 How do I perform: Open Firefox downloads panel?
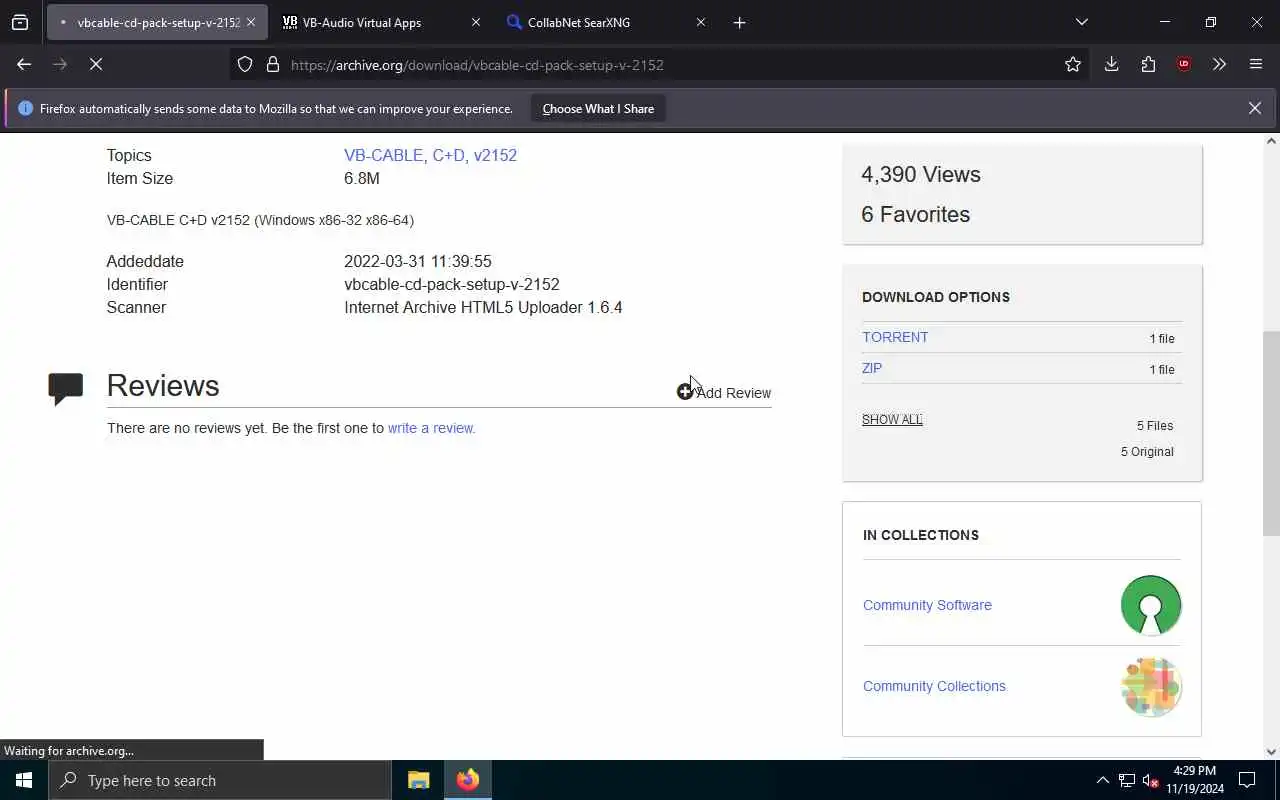[1111, 65]
